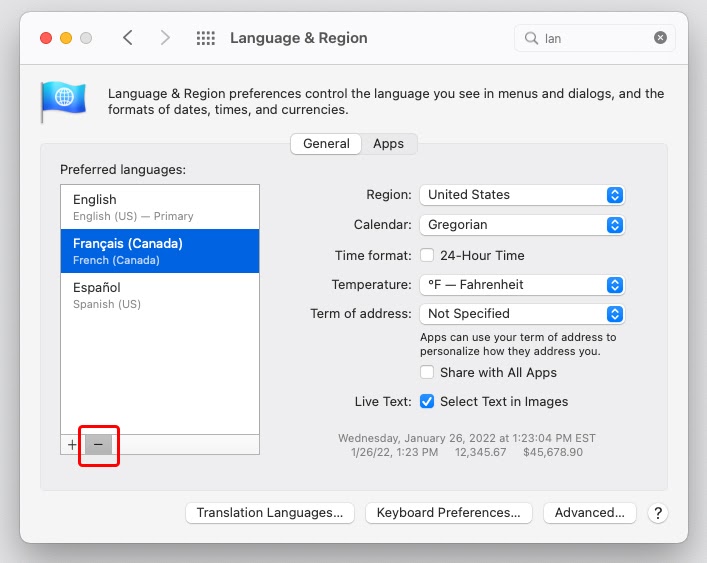Click the sample currency value $45,678.90
707x563 pixels.
click(553, 452)
